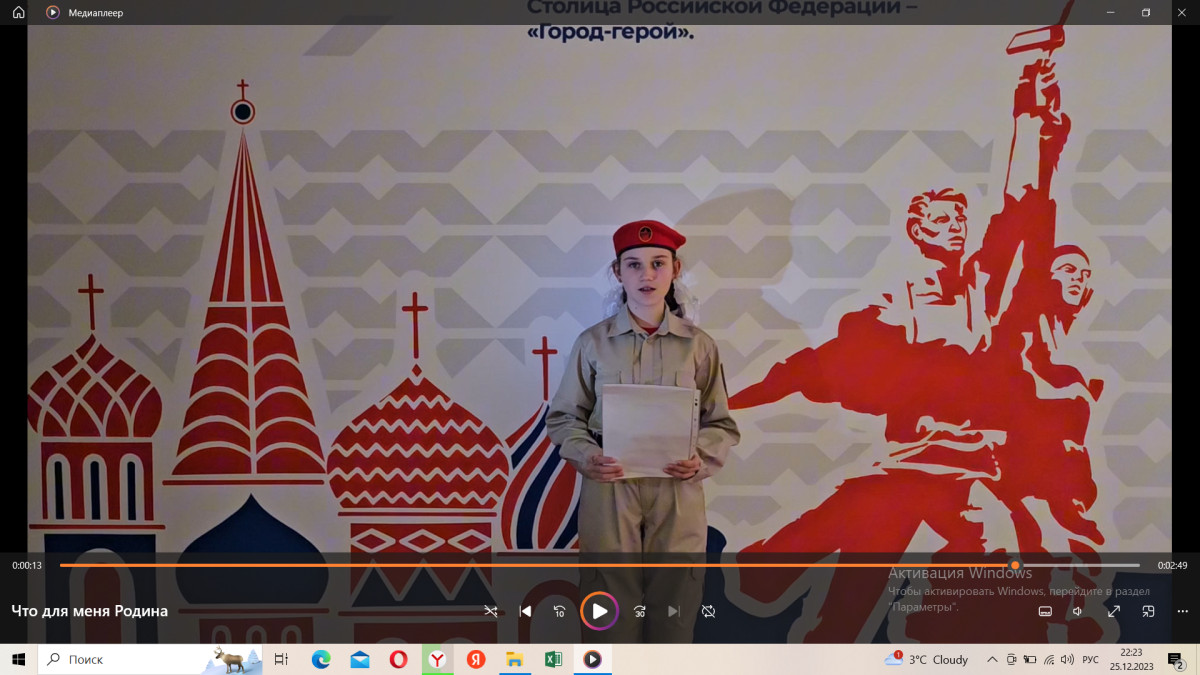Jump to previous track
This screenshot has height=675, width=1200.
(526, 611)
